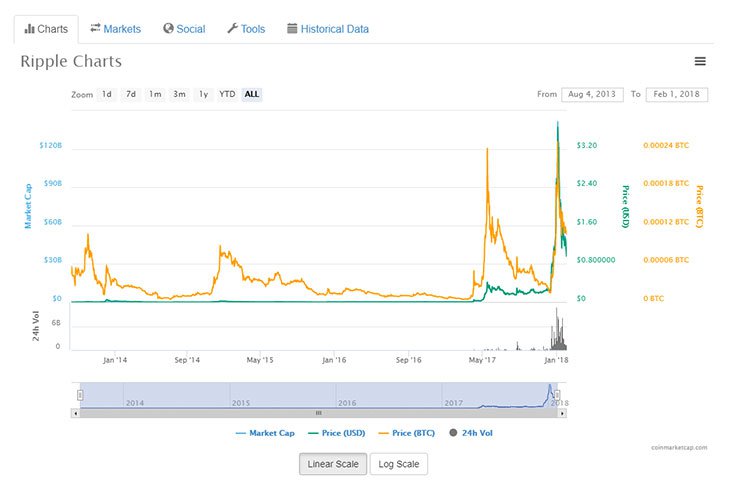Click navigator scrollbar left arrow

tap(76, 413)
